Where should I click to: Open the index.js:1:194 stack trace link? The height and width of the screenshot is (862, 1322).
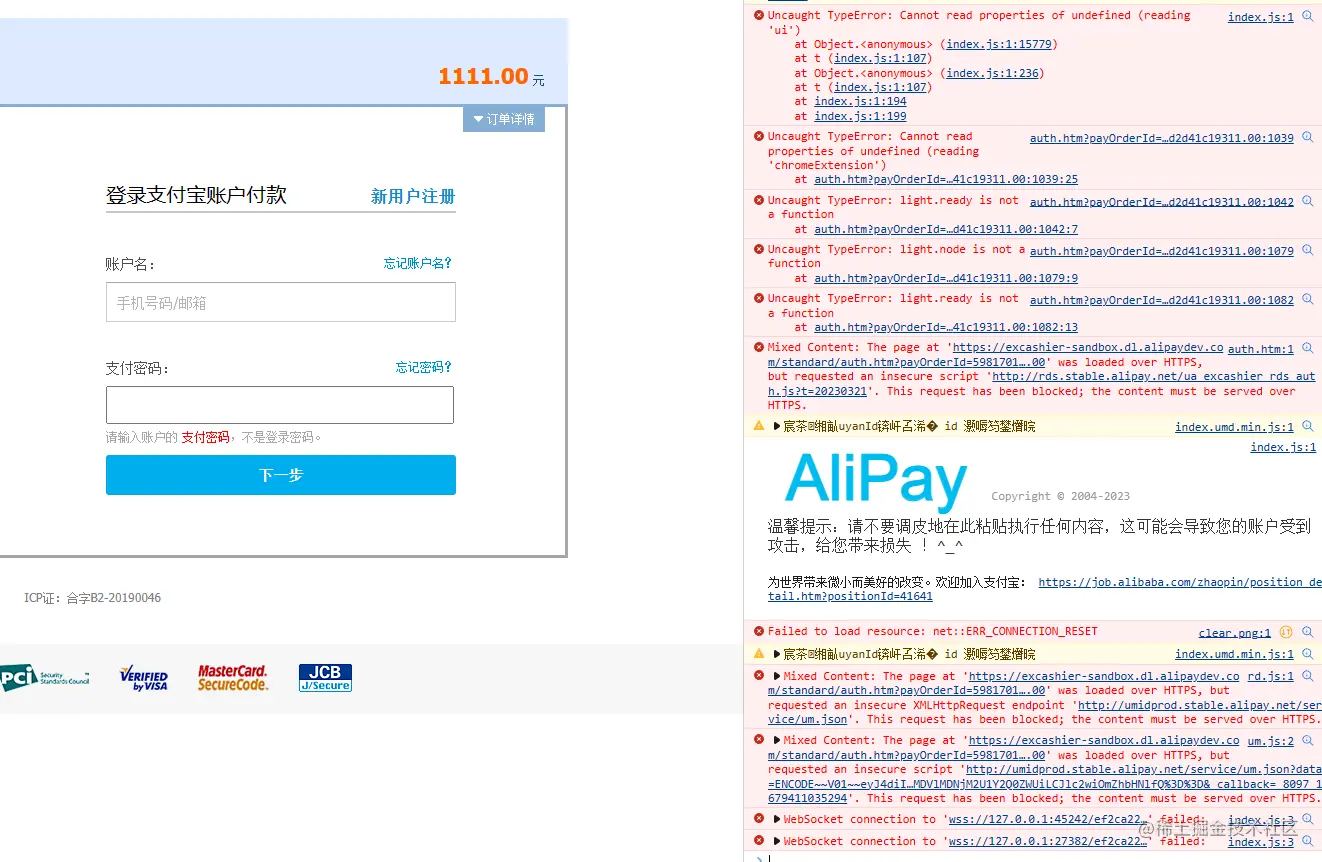pyautogui.click(x=860, y=102)
